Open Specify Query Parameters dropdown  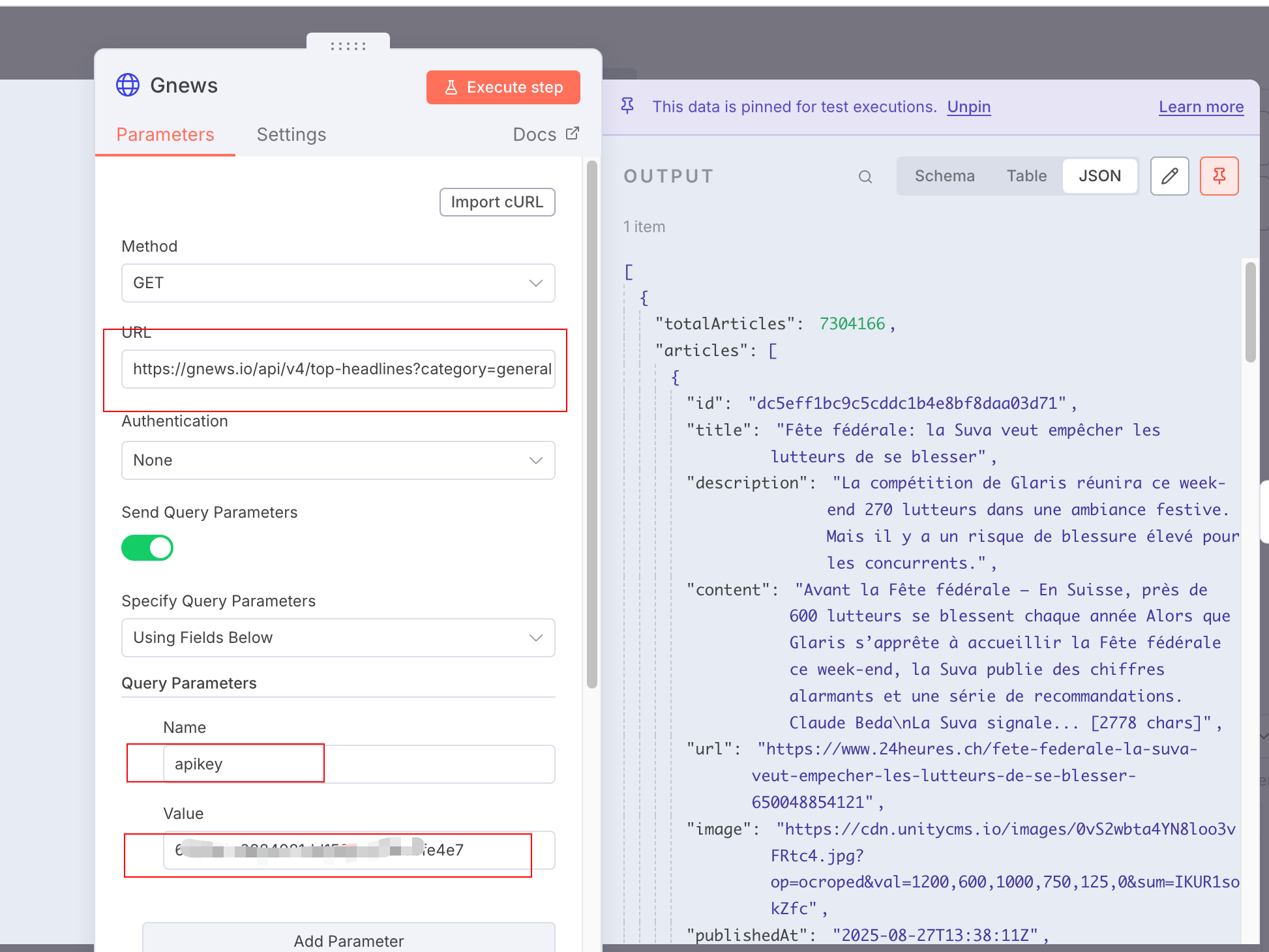click(338, 638)
